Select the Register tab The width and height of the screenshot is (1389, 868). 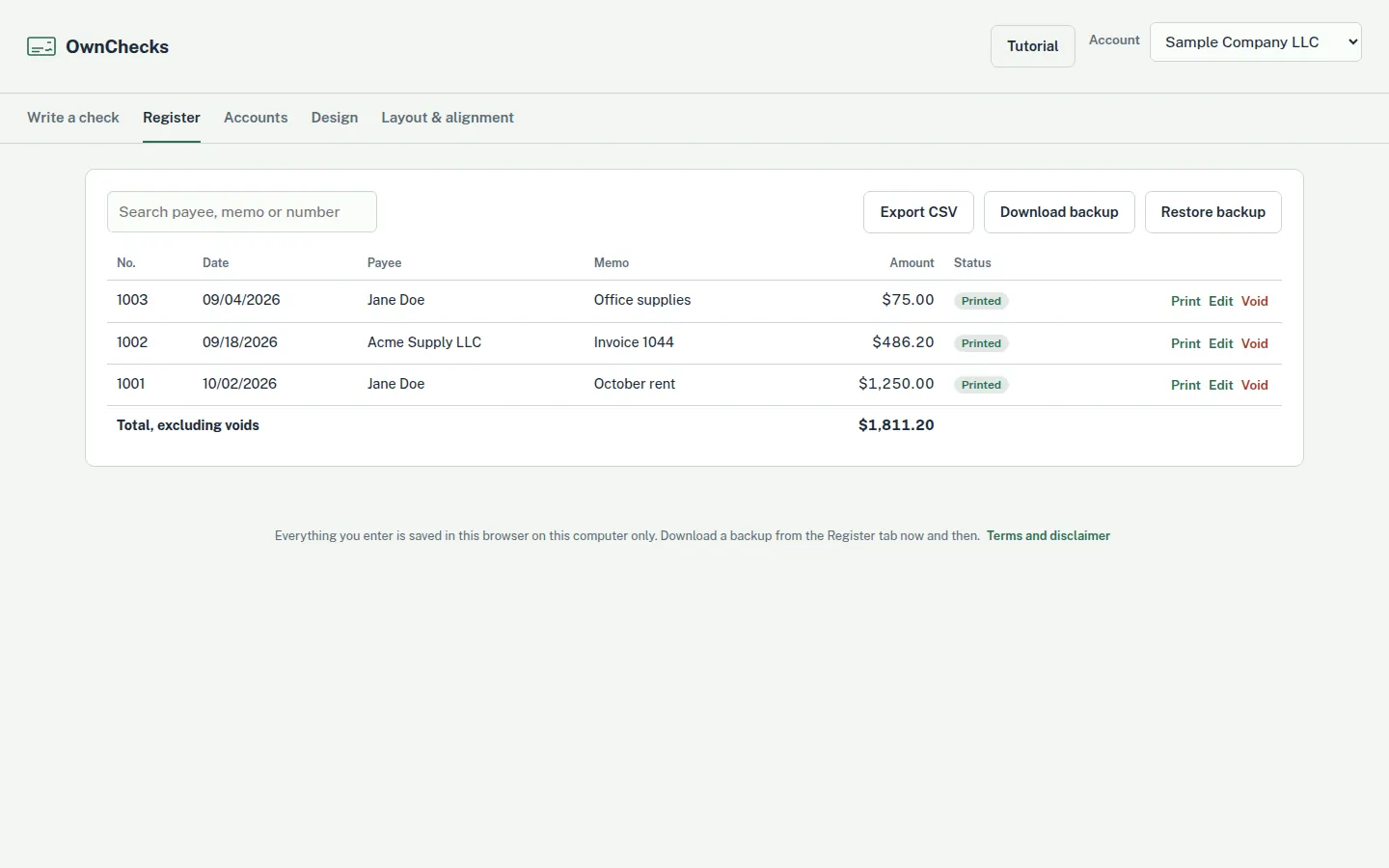(x=172, y=118)
